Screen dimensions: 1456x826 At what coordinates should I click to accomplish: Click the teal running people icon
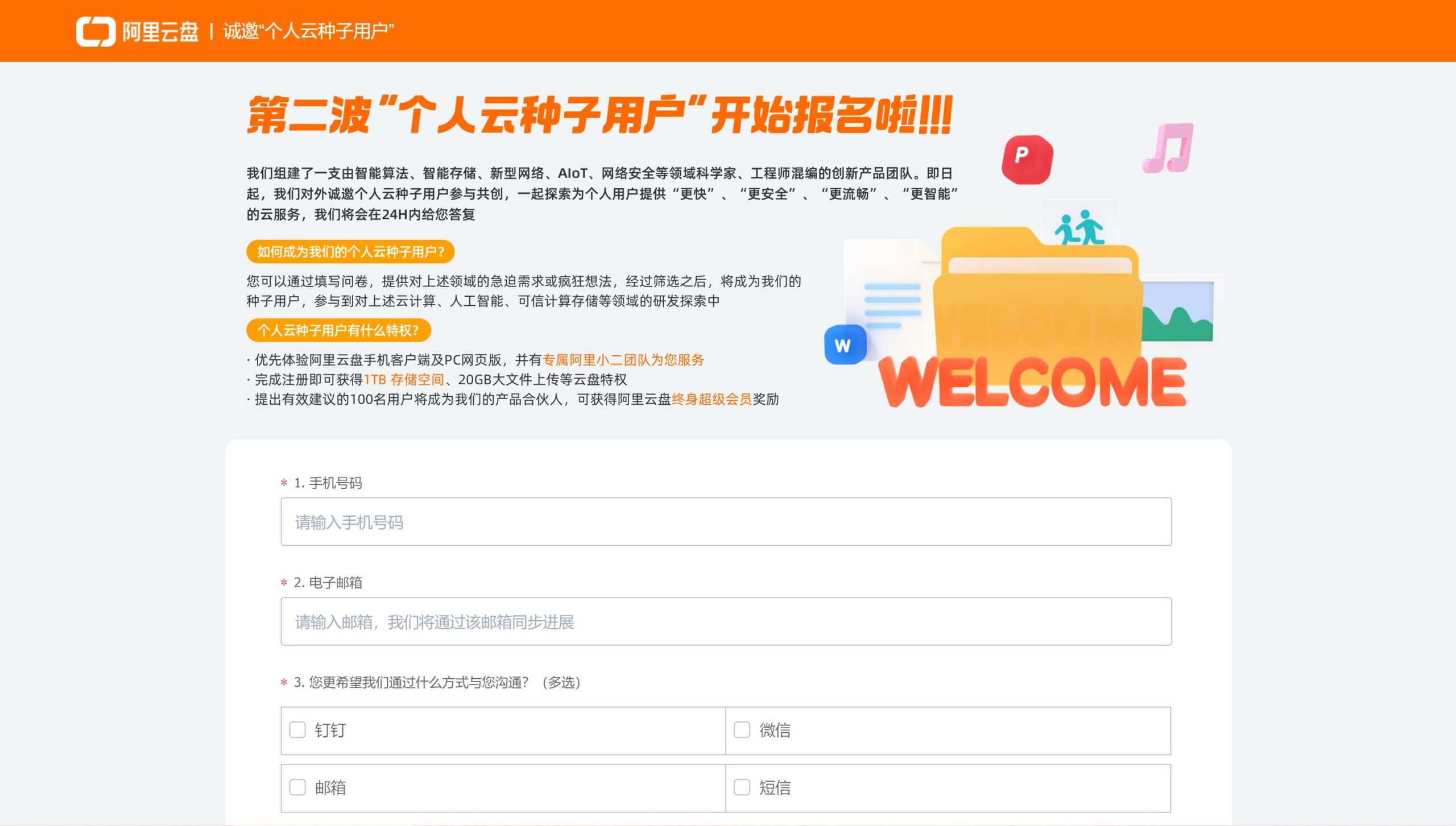tap(1079, 227)
